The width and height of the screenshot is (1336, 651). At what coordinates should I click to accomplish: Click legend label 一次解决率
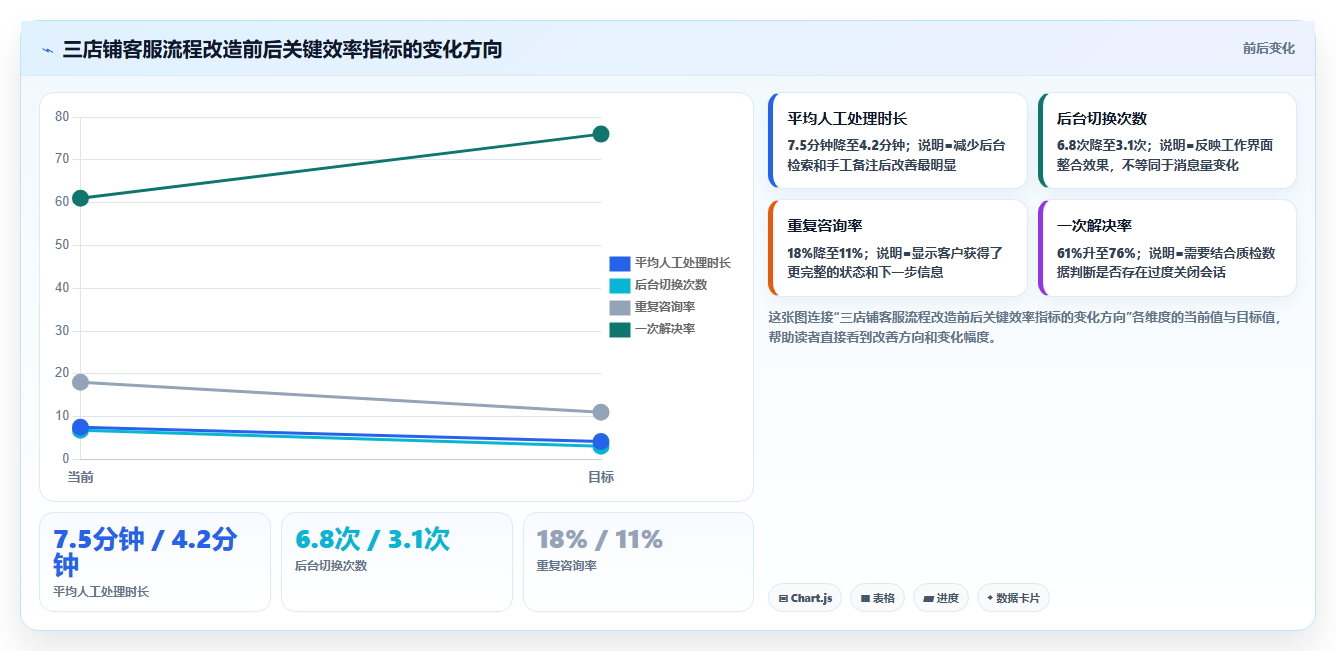click(x=665, y=329)
